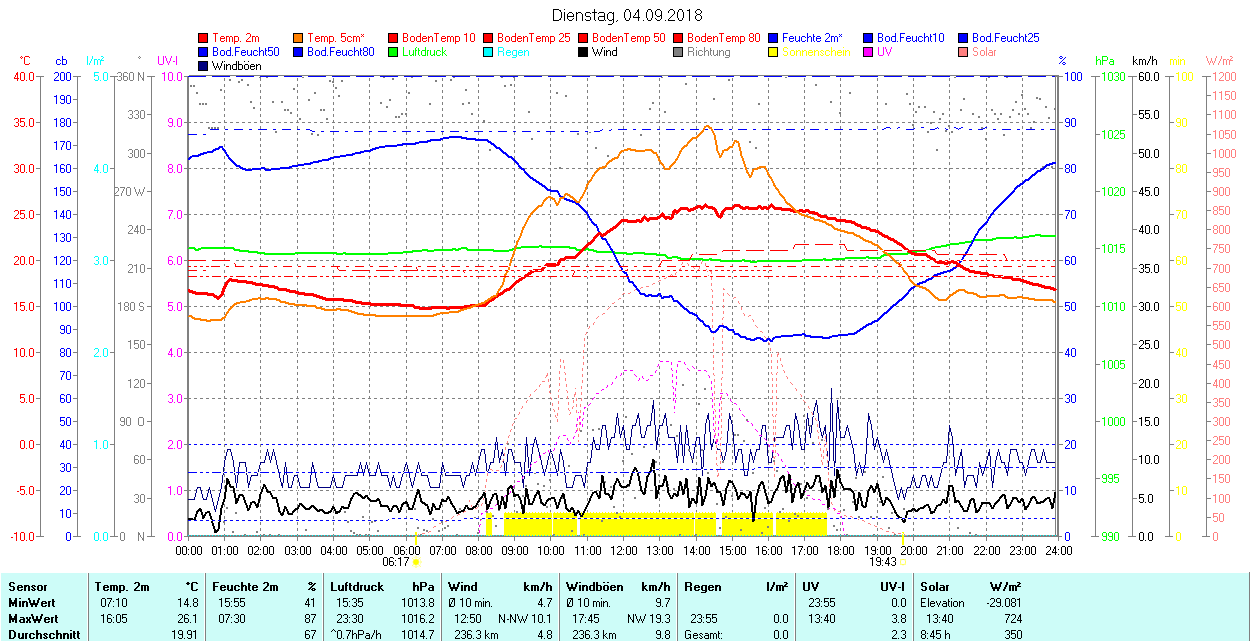Select the Solar legend label

[984, 52]
